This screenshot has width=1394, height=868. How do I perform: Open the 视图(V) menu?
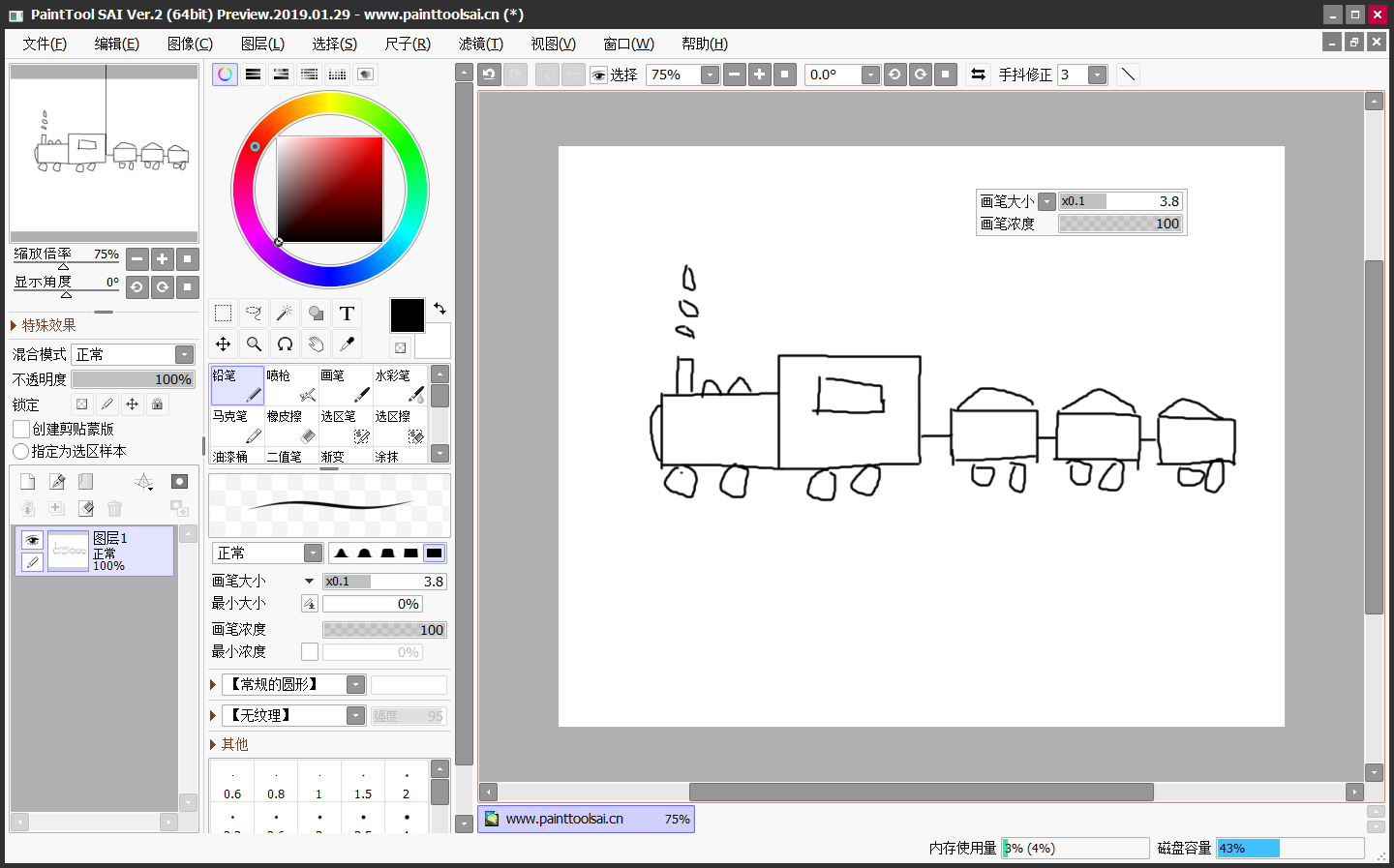[x=554, y=44]
